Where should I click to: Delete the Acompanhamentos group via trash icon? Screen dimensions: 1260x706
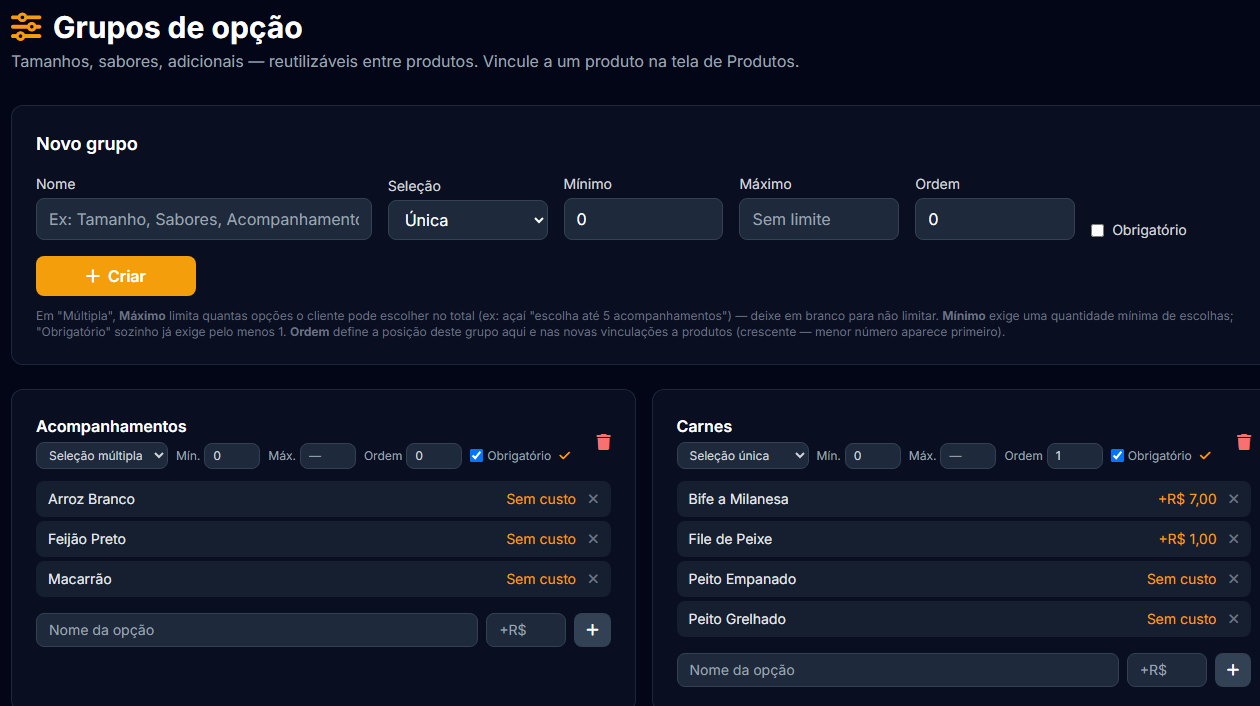pos(603,442)
